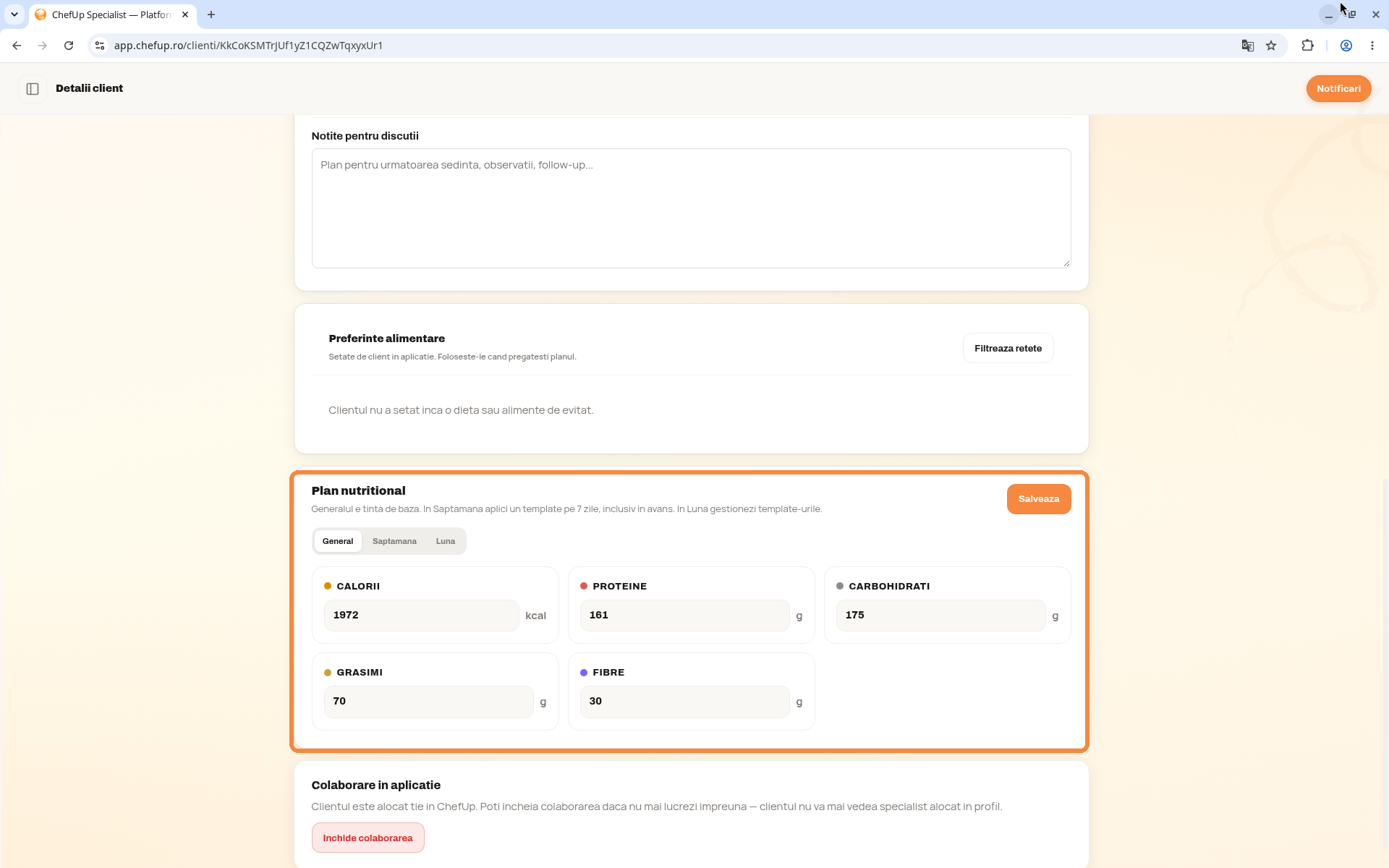The image size is (1389, 868).
Task: Click into the Notite pentru discutii textarea
Action: coord(691,208)
